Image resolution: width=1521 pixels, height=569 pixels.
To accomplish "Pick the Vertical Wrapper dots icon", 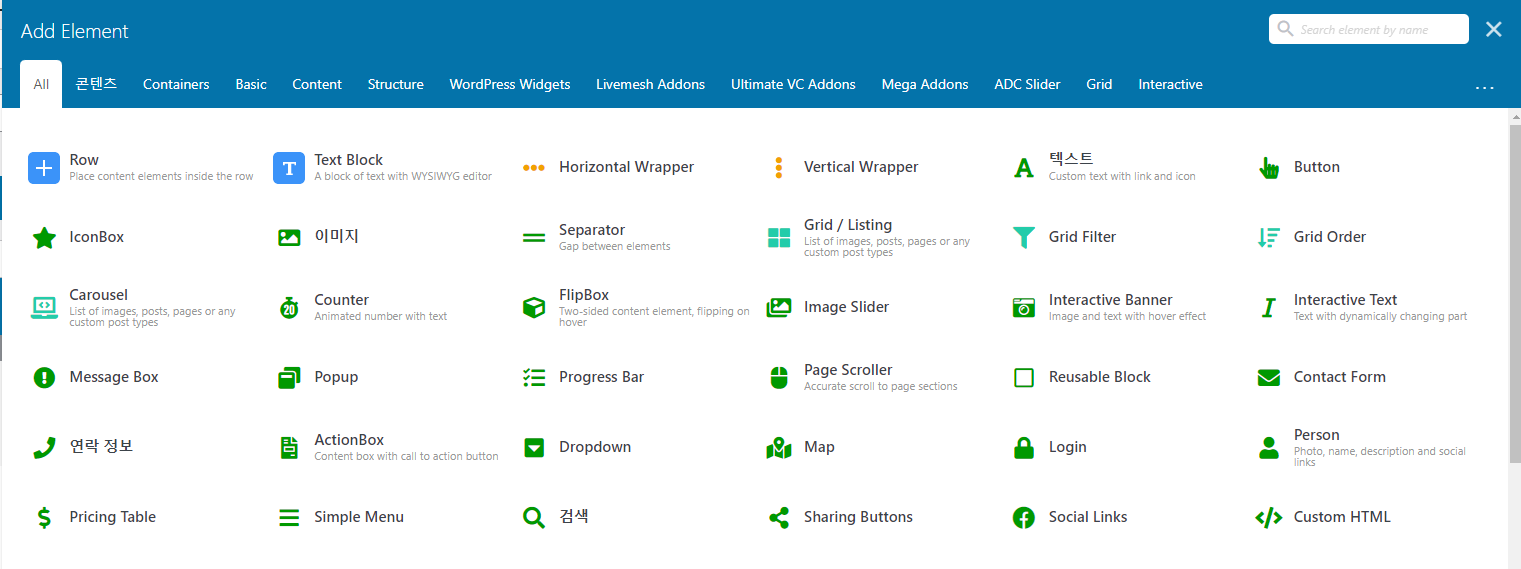I will (x=779, y=168).
